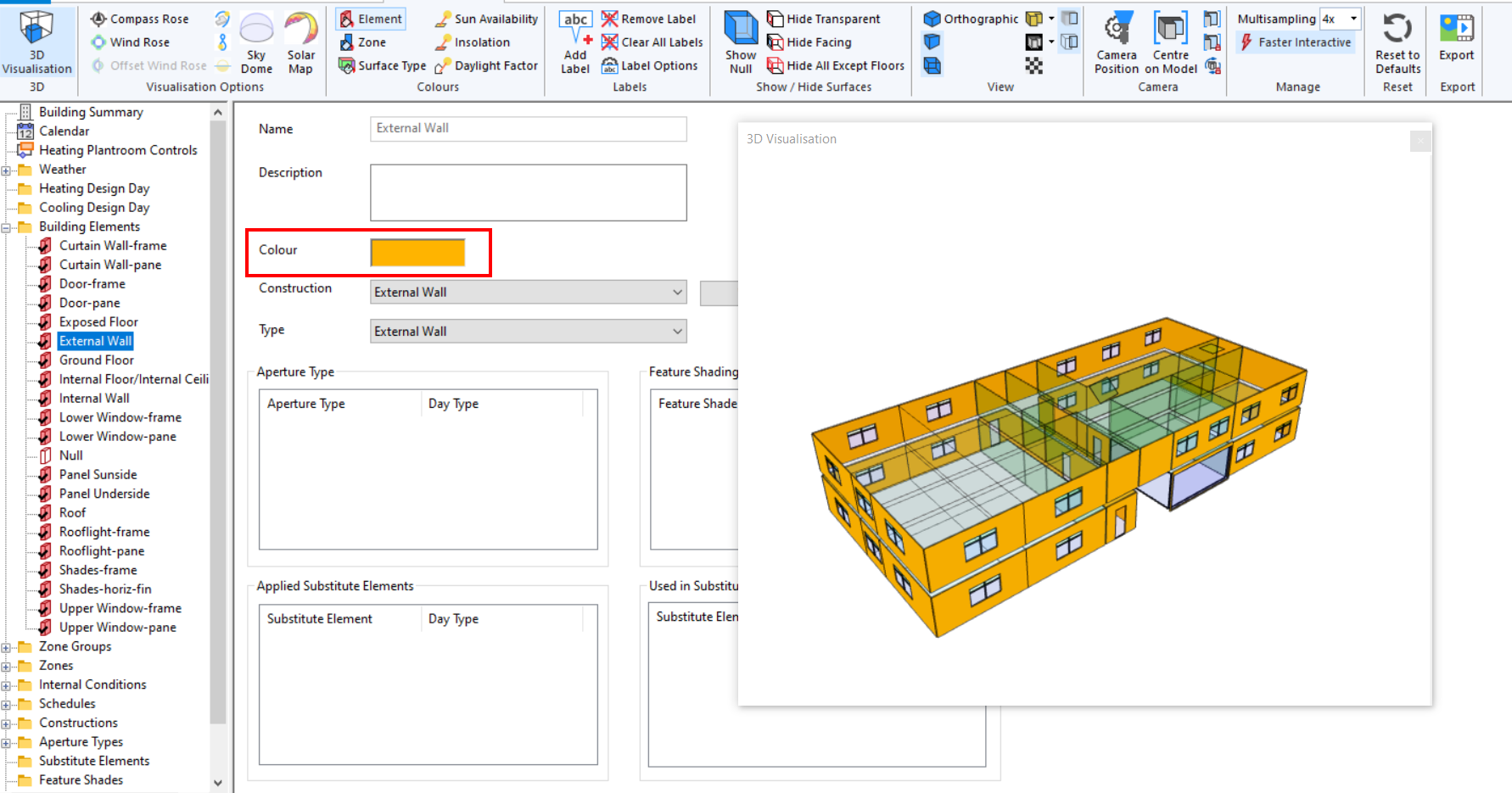Select Roof building element
Image resolution: width=1512 pixels, height=793 pixels.
(72, 512)
